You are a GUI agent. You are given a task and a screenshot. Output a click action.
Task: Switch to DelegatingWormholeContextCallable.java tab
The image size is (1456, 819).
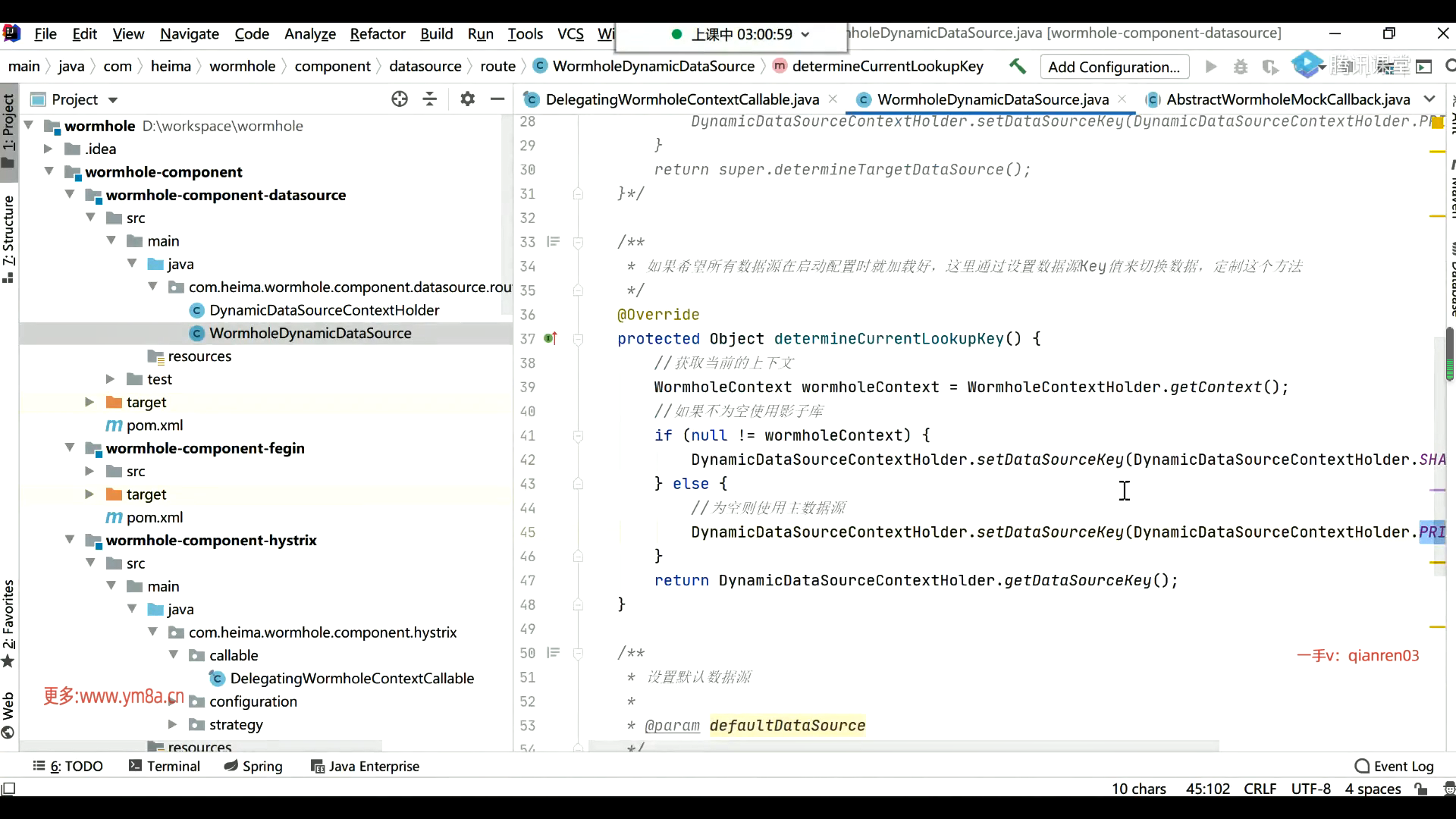tap(681, 99)
